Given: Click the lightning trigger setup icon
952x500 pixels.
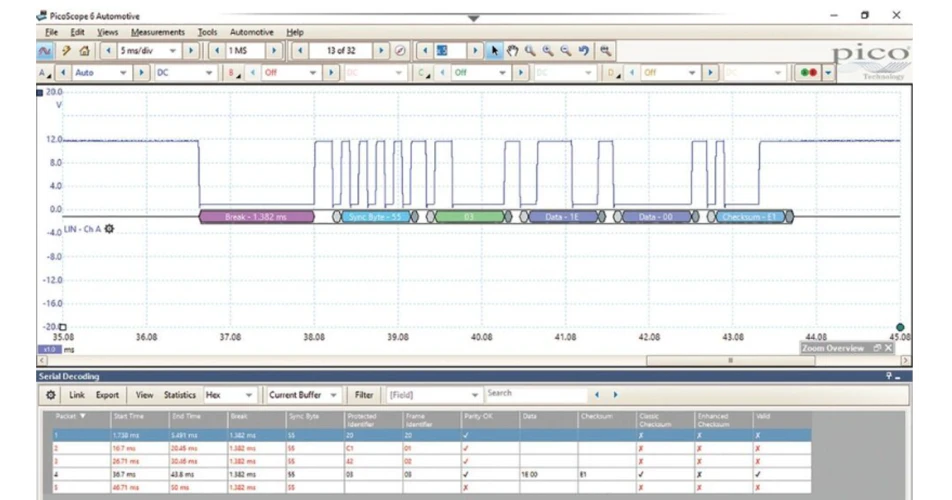Looking at the screenshot, I should (66, 51).
